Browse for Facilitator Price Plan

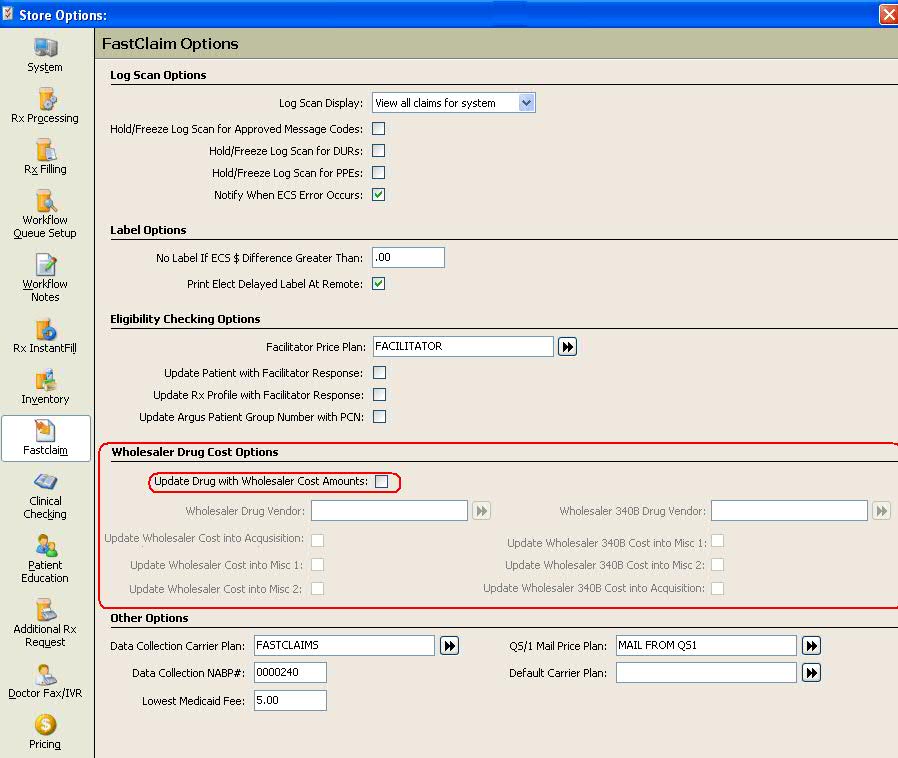567,346
